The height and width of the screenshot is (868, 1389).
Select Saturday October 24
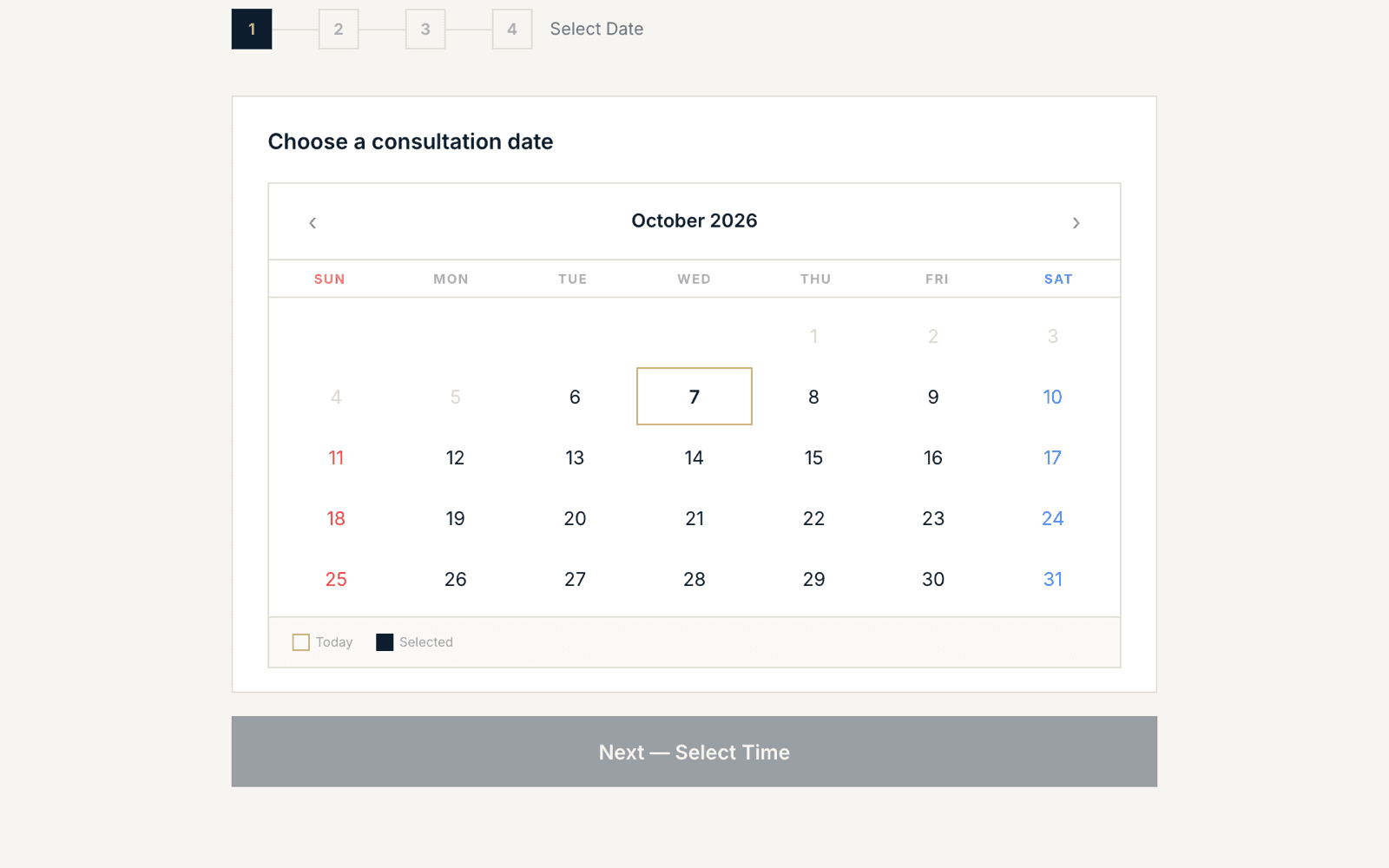pyautogui.click(x=1052, y=518)
